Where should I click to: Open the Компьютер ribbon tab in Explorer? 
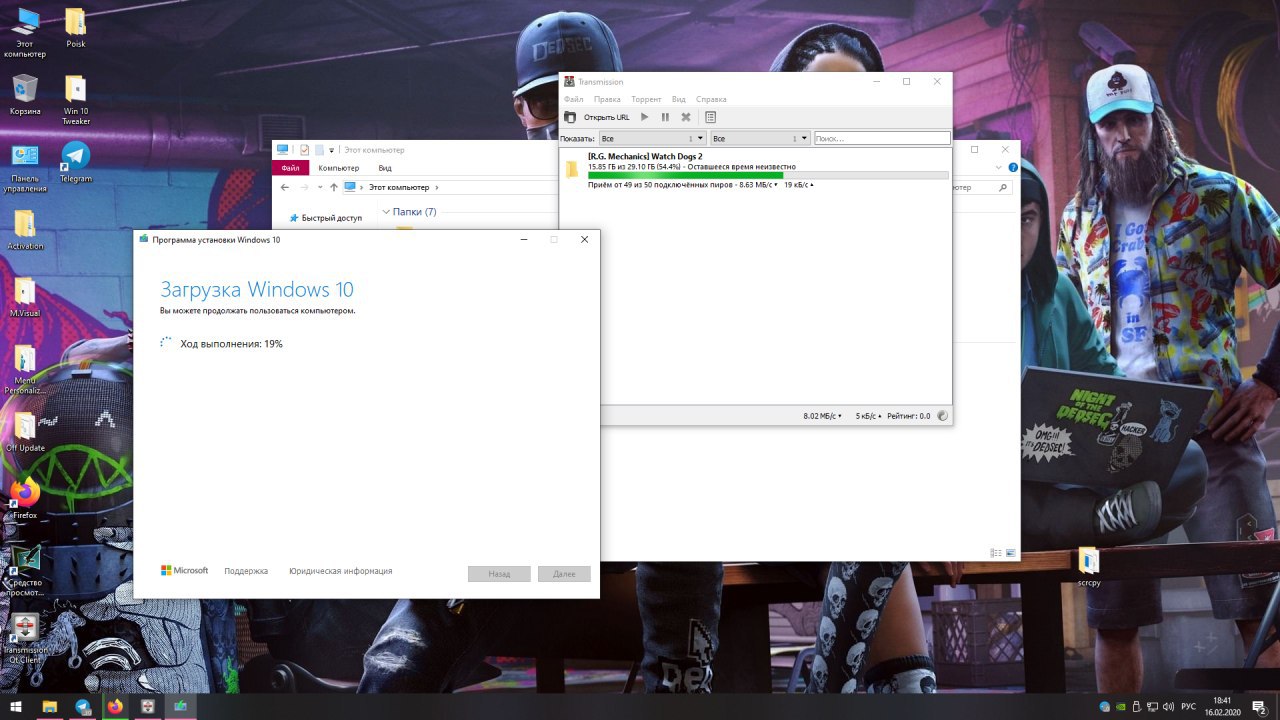coord(339,168)
